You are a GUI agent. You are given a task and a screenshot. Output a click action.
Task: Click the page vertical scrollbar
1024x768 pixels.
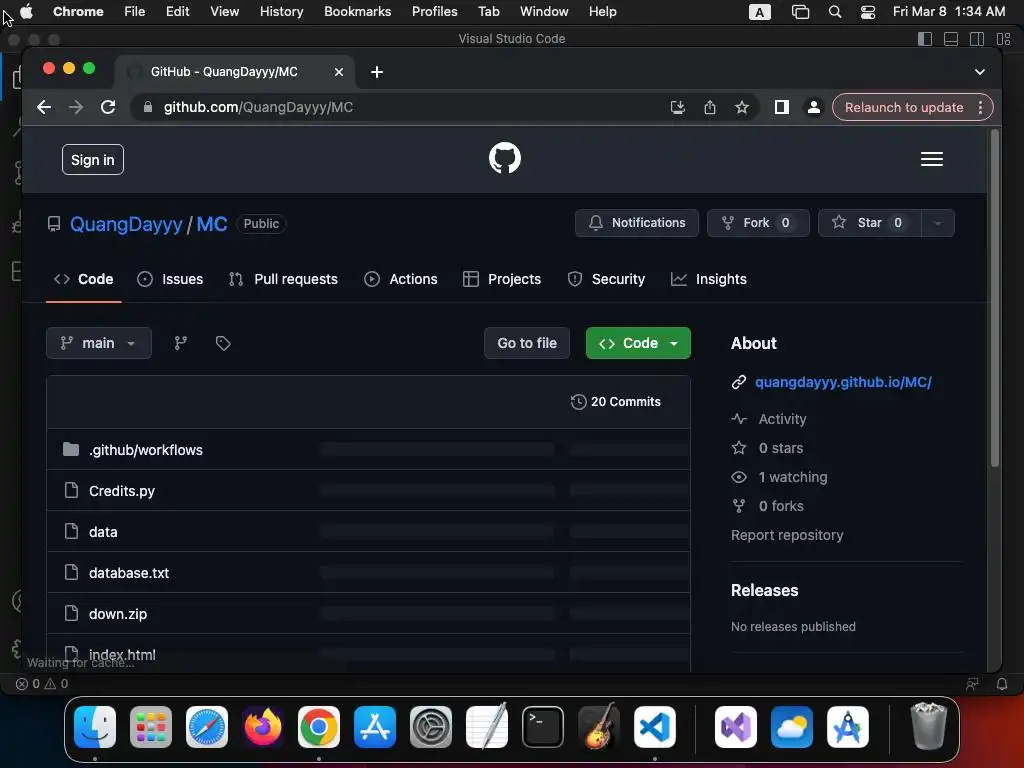(995, 298)
